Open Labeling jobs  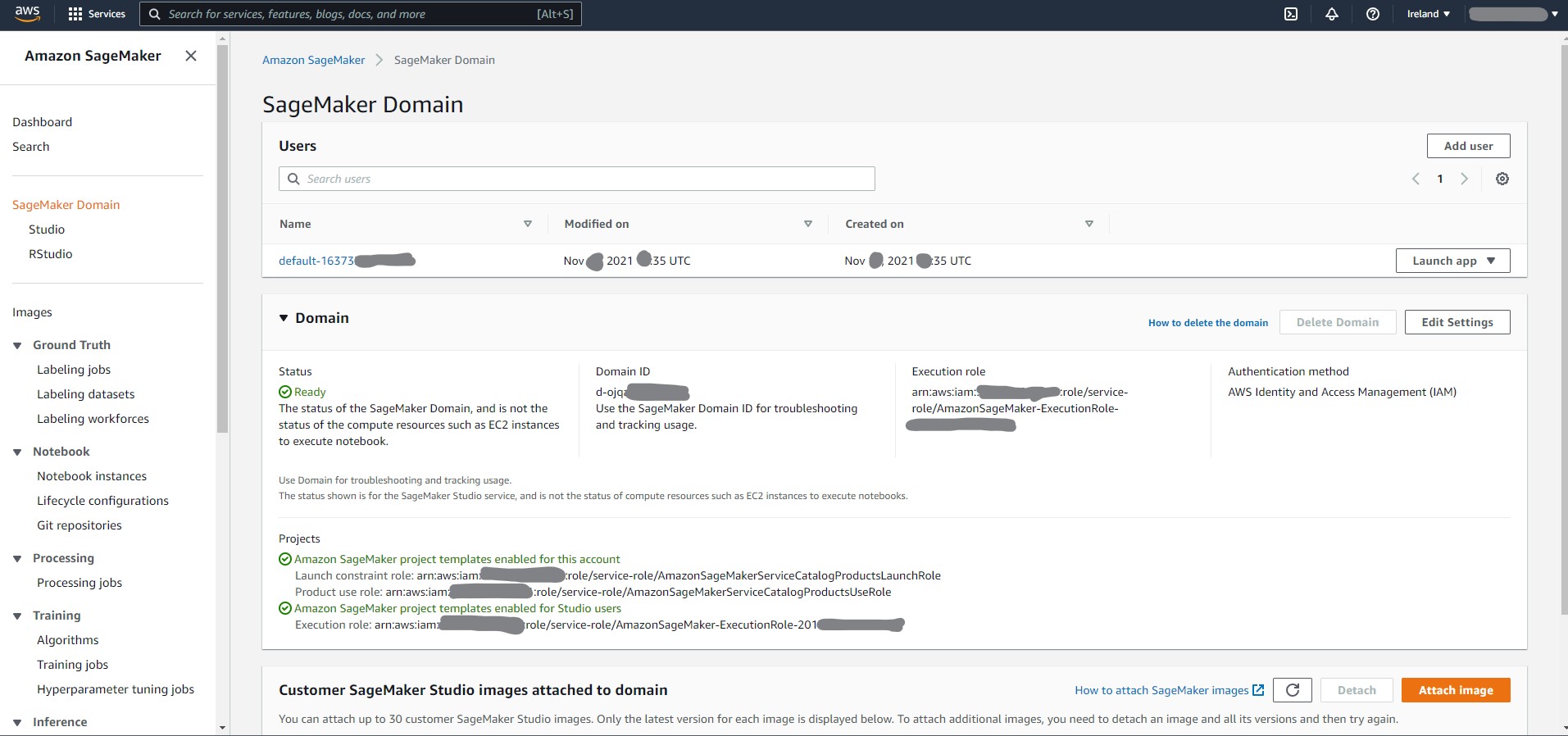point(74,370)
